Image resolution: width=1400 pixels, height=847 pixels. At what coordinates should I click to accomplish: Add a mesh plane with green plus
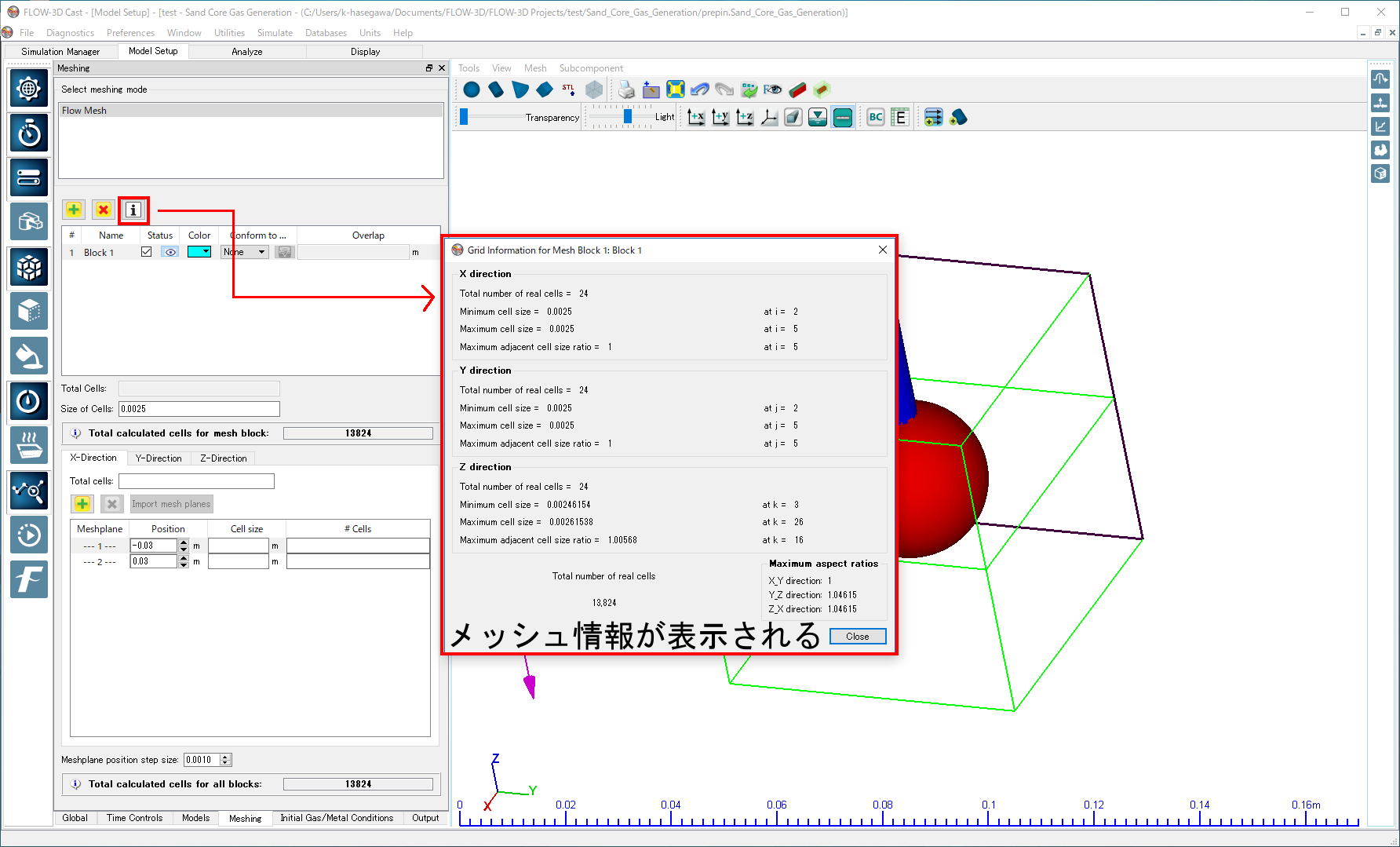point(82,504)
